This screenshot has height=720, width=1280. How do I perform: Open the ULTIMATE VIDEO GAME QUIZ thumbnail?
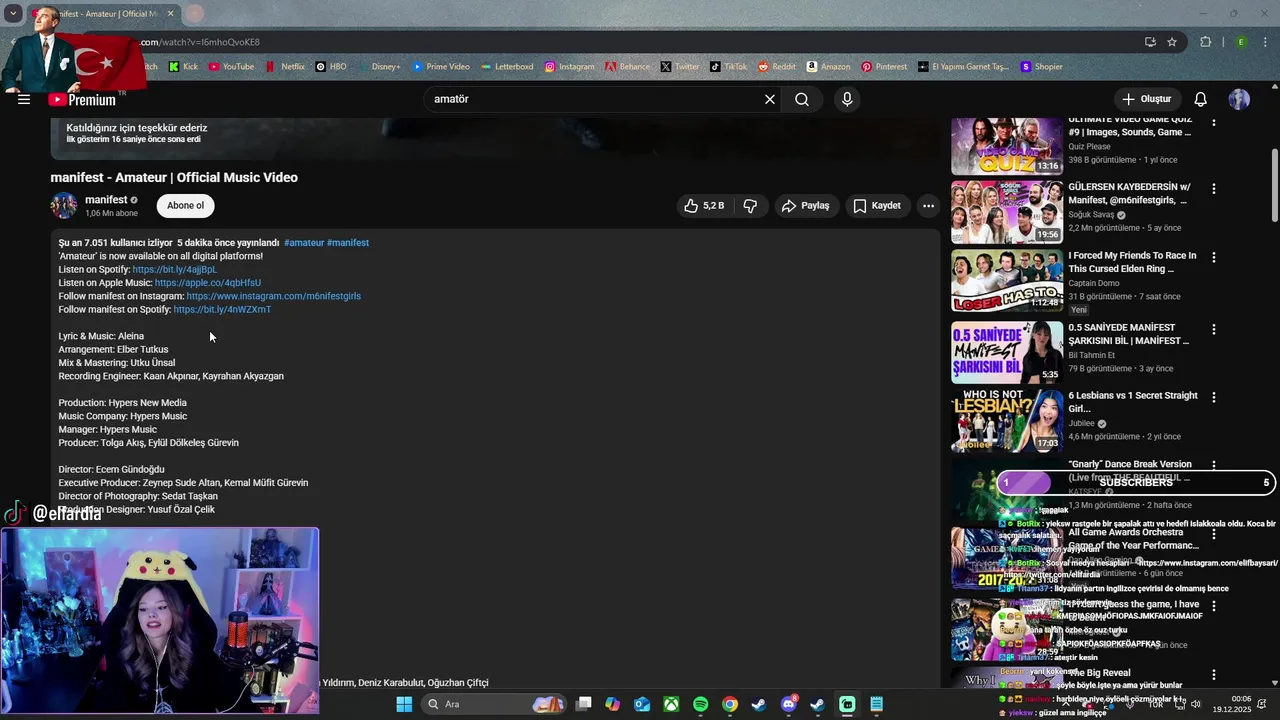pyautogui.click(x=1007, y=145)
